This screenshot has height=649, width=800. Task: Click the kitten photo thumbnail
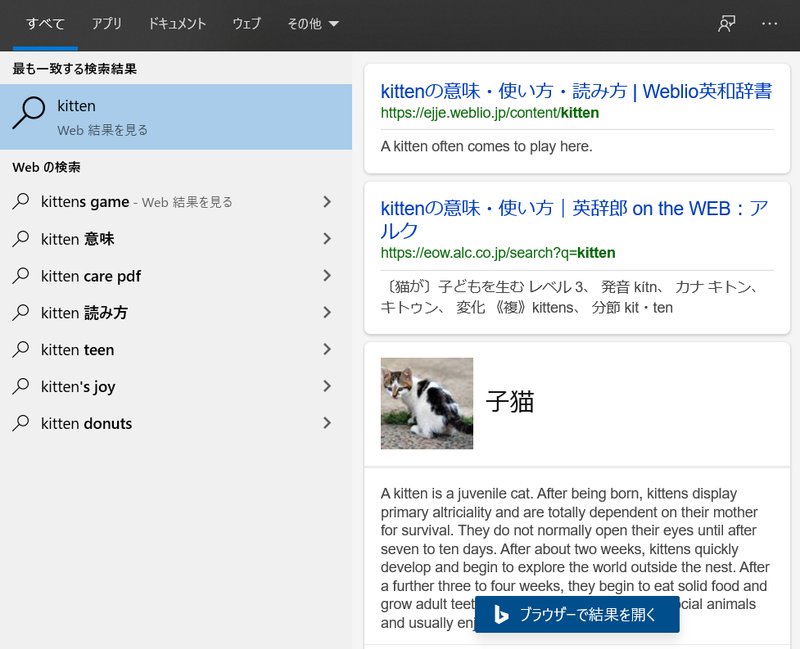[427, 403]
